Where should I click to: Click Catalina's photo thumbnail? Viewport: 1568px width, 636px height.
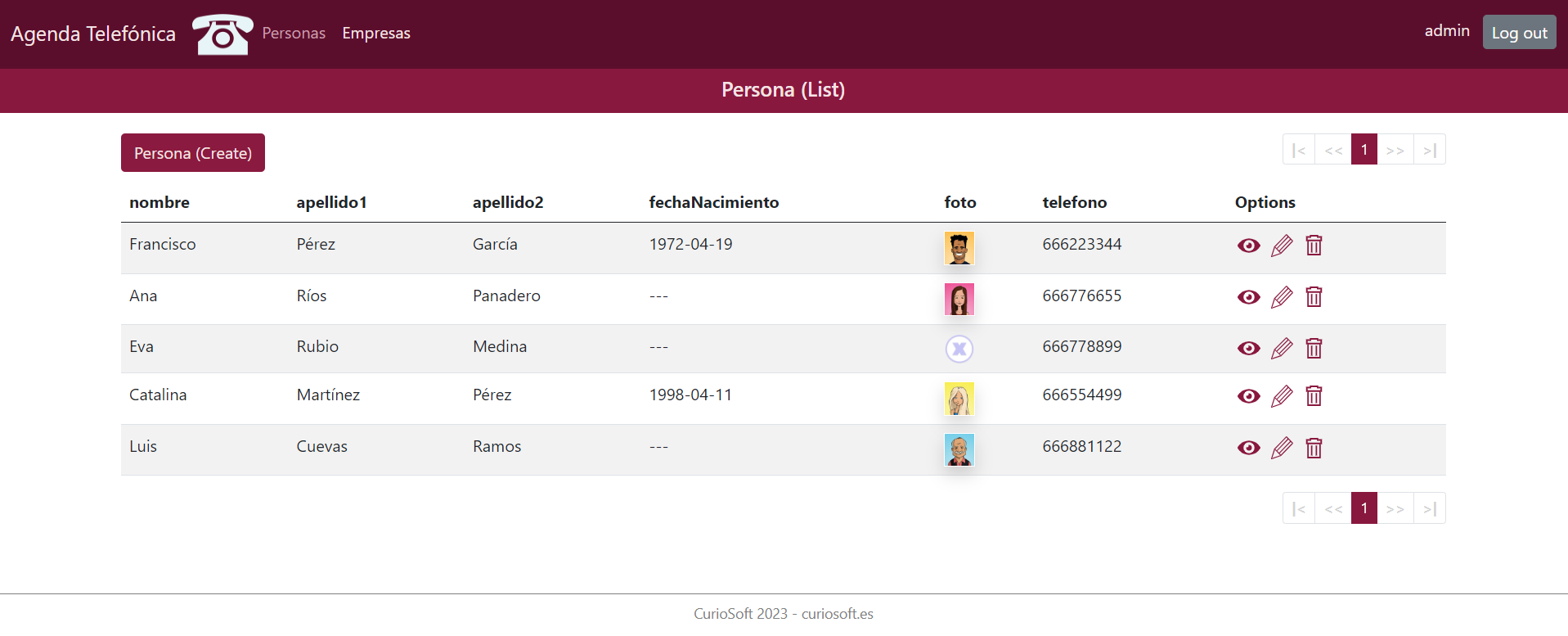point(959,399)
